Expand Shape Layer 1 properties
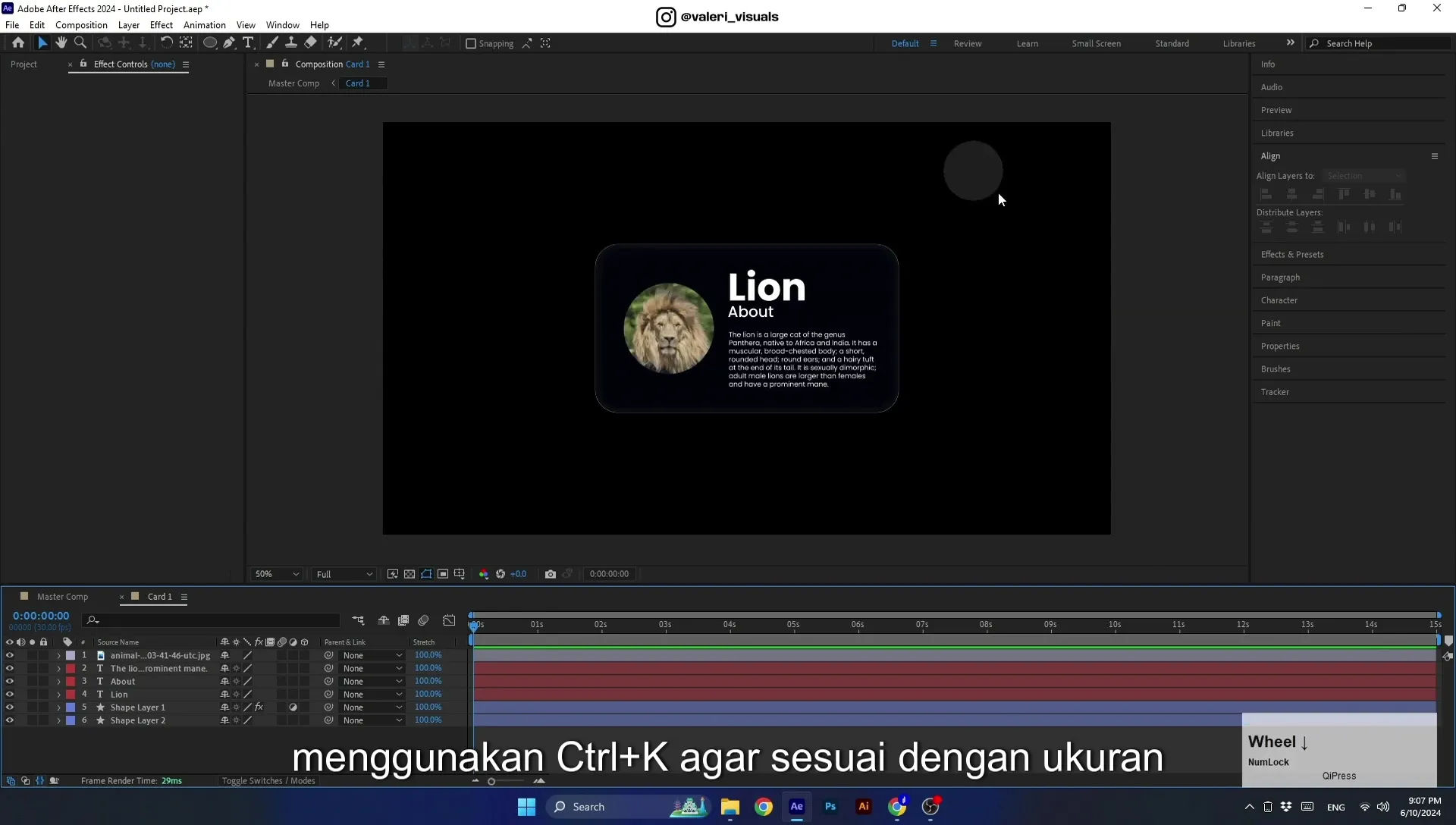Image resolution: width=1456 pixels, height=825 pixels. [58, 707]
